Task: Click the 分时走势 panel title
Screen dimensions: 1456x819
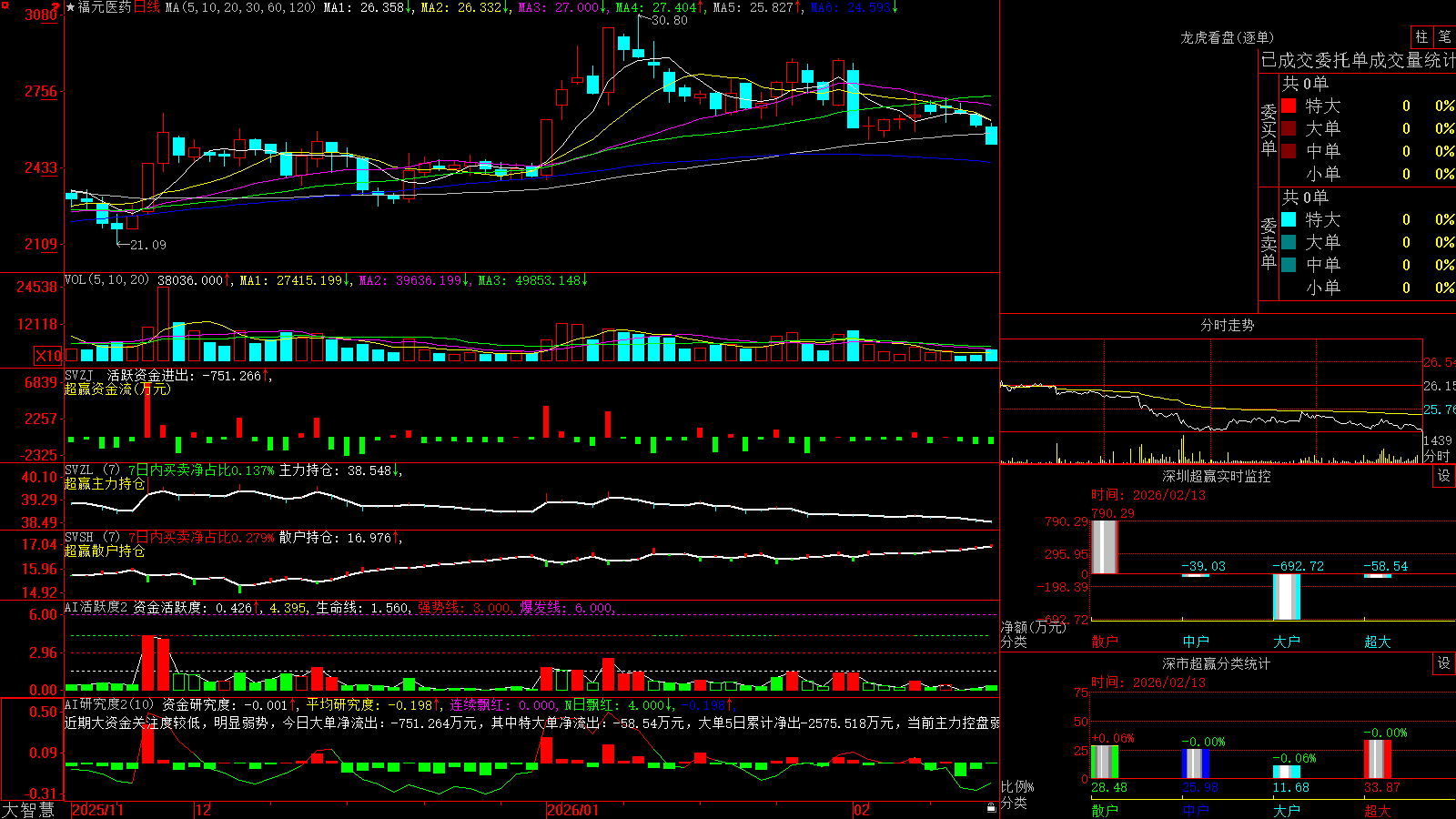Action: (1228, 325)
